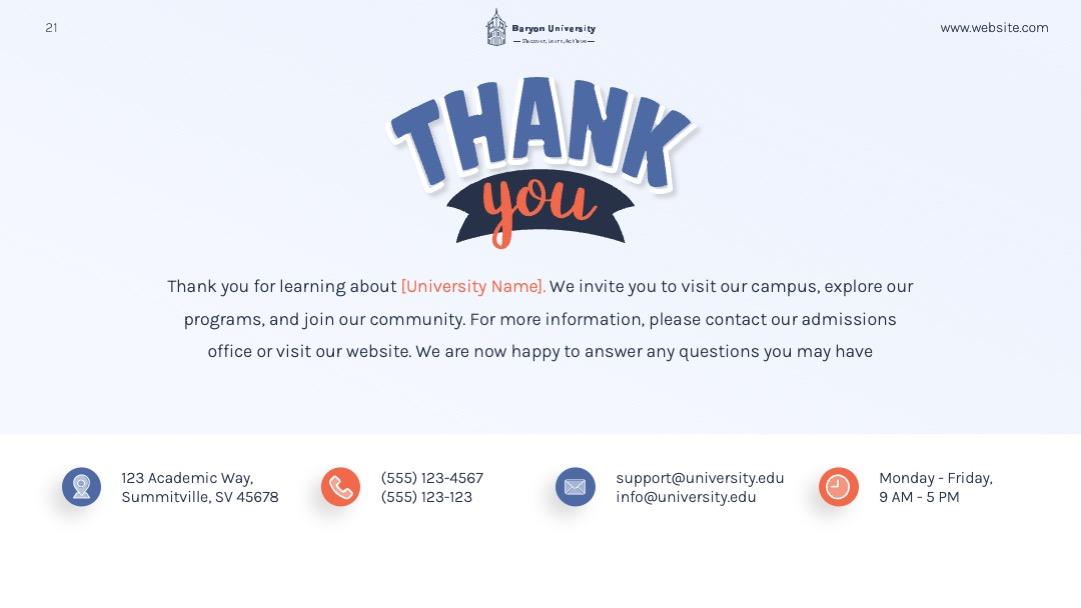Click the 'Monday - Friday,' hours text
The width and height of the screenshot is (1081, 608).
[x=936, y=478]
